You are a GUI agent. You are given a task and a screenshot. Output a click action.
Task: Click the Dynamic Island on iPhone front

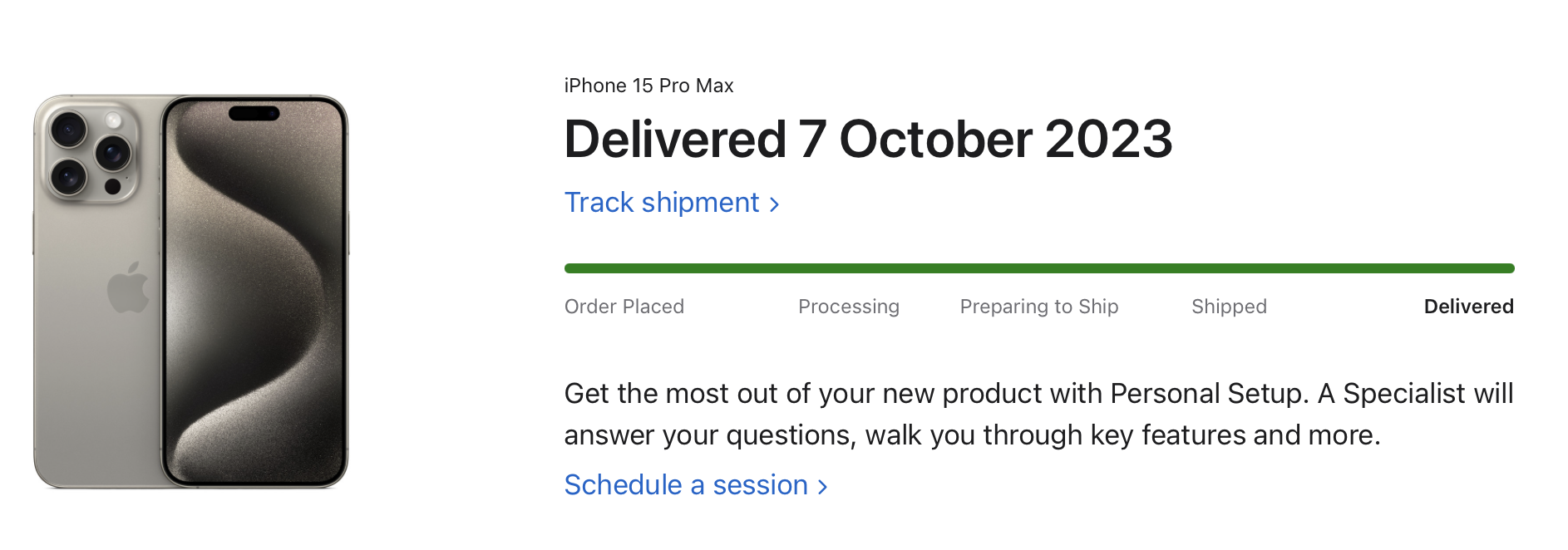point(254,114)
